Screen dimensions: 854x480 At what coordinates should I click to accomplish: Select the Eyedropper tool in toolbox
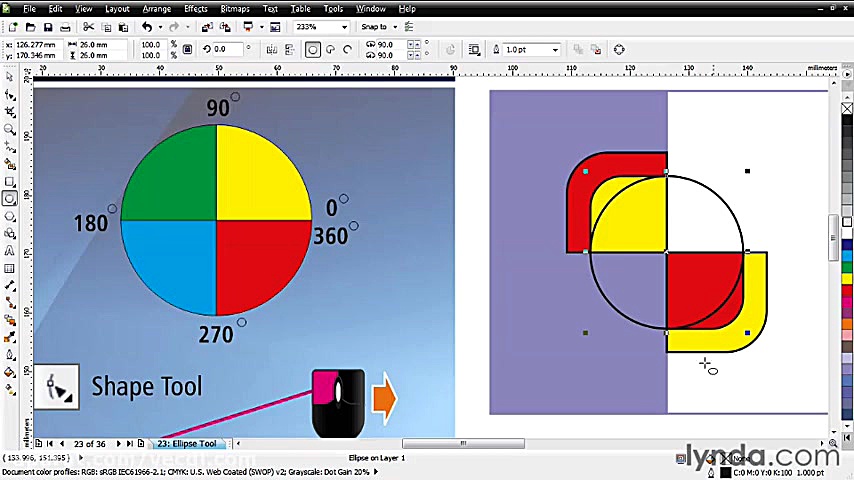point(9,338)
